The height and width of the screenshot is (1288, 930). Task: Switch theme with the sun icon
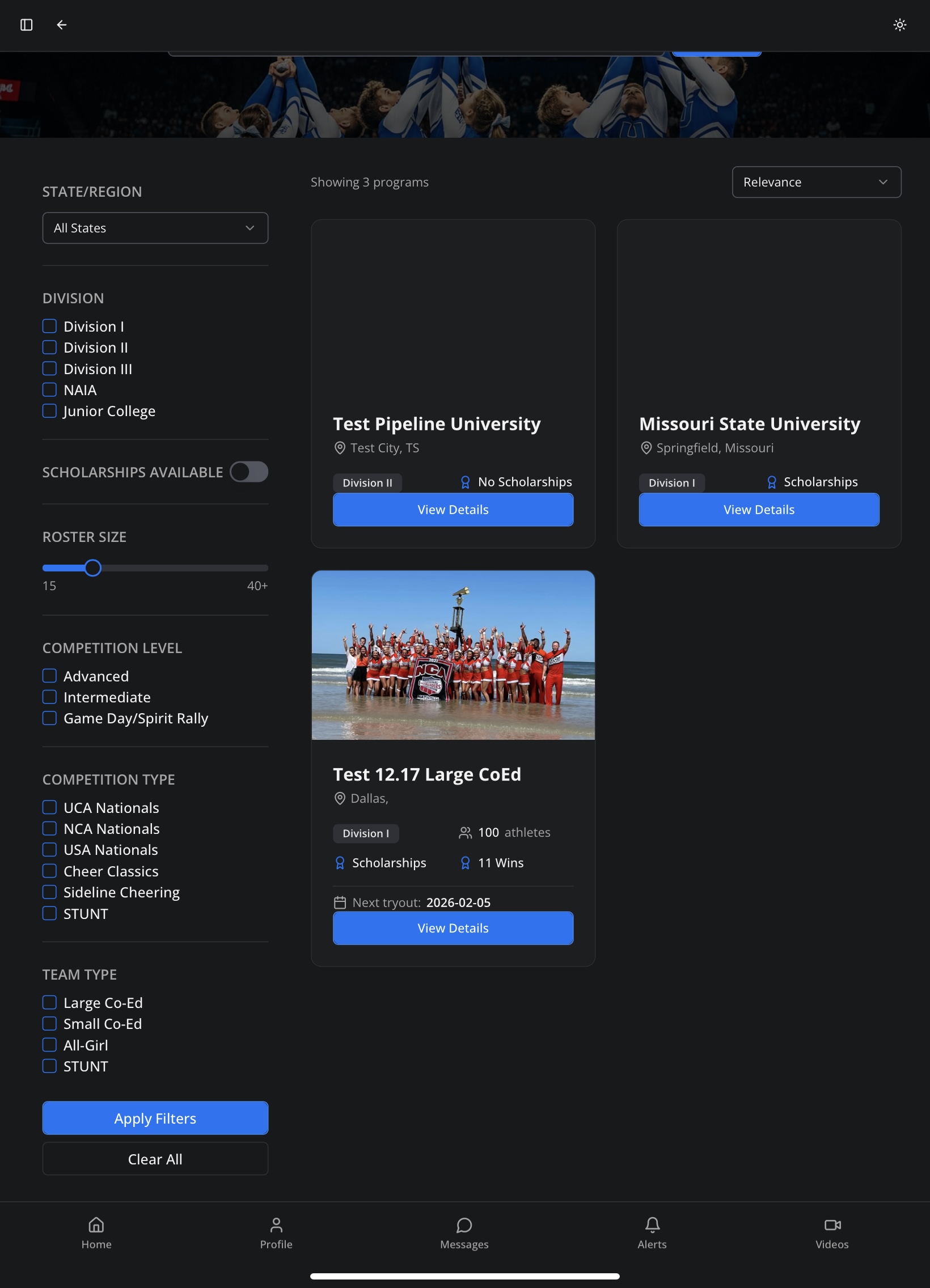pyautogui.click(x=899, y=24)
